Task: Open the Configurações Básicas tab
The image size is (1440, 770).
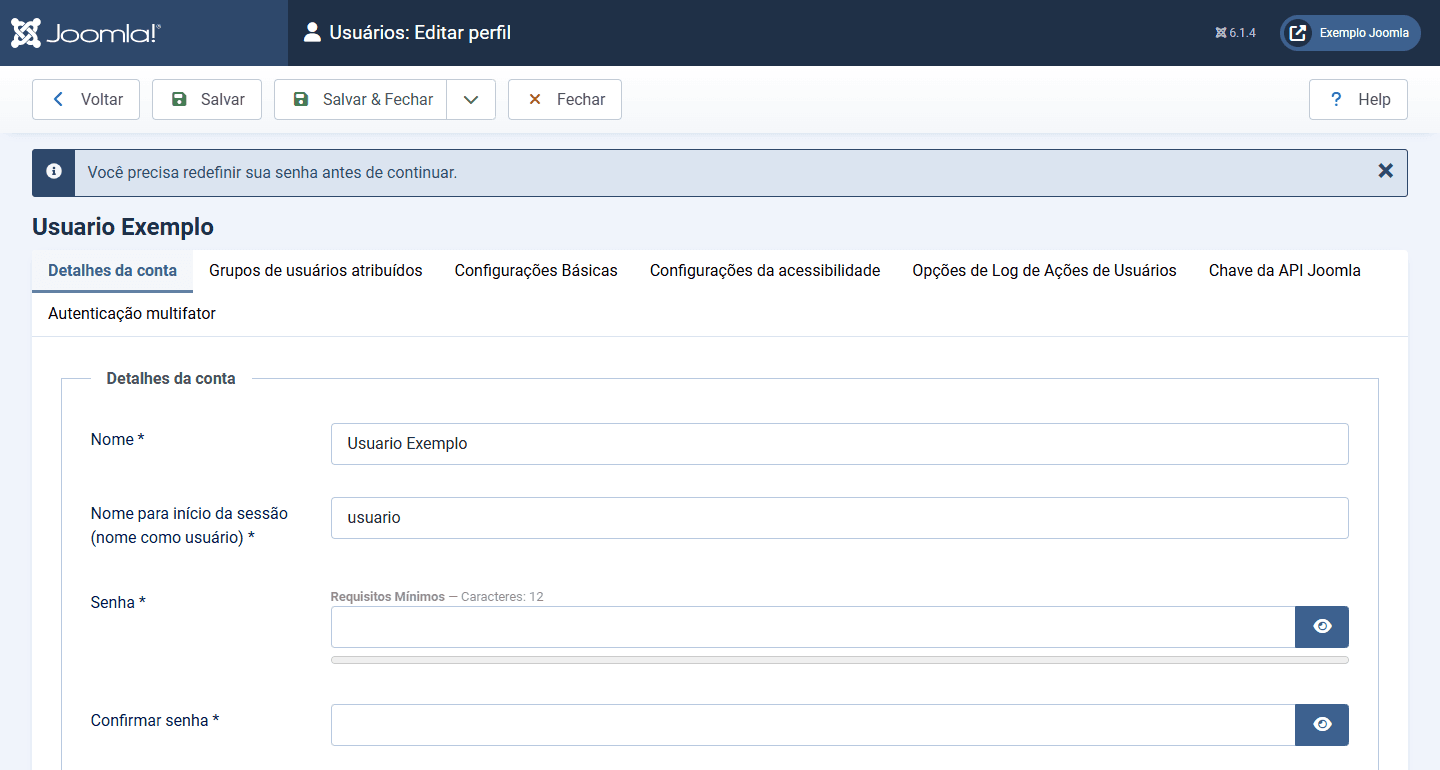Action: click(536, 271)
